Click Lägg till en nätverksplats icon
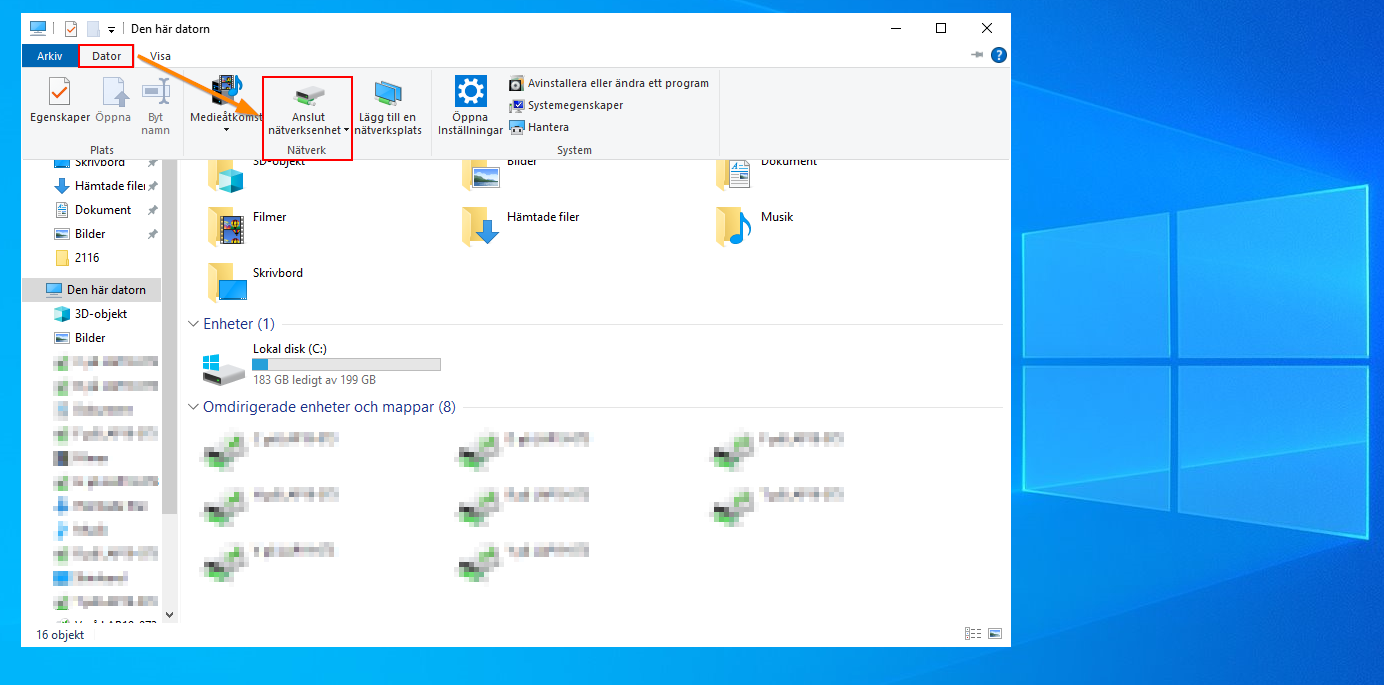This screenshot has width=1384, height=685. [388, 94]
